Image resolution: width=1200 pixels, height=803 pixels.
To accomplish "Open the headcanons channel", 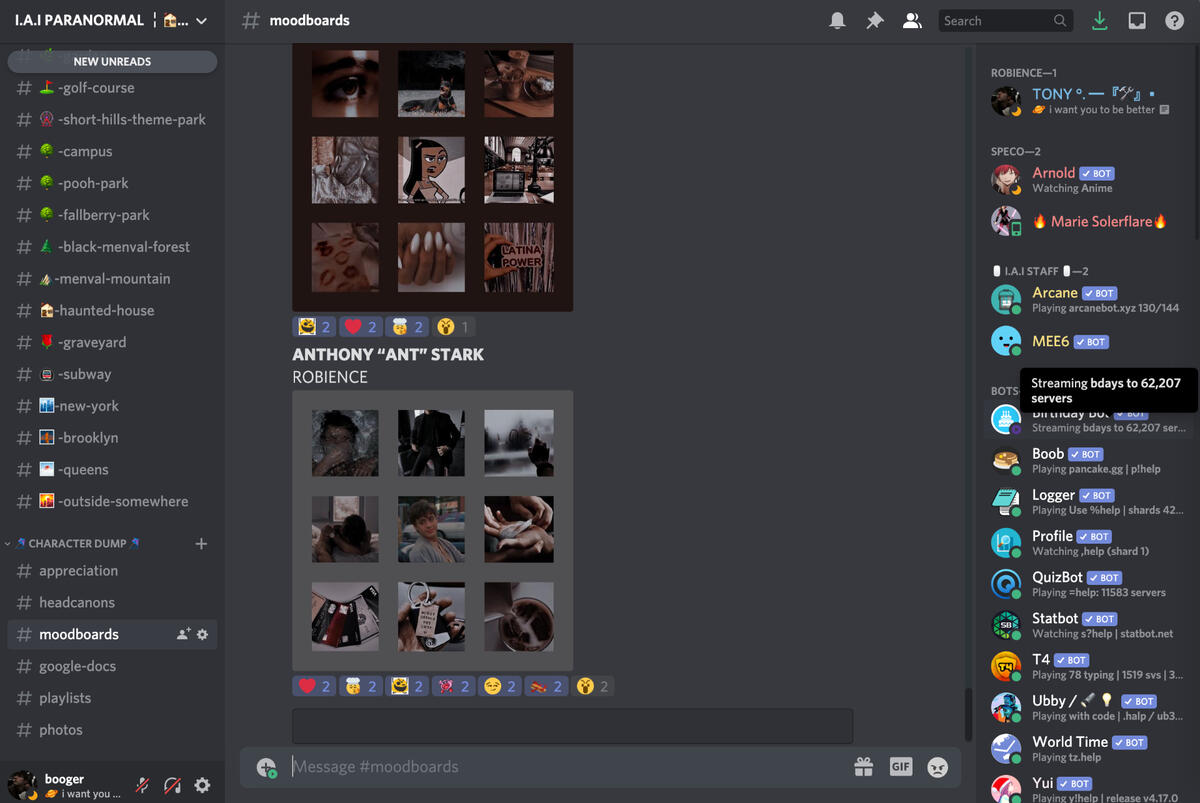I will coord(77,602).
